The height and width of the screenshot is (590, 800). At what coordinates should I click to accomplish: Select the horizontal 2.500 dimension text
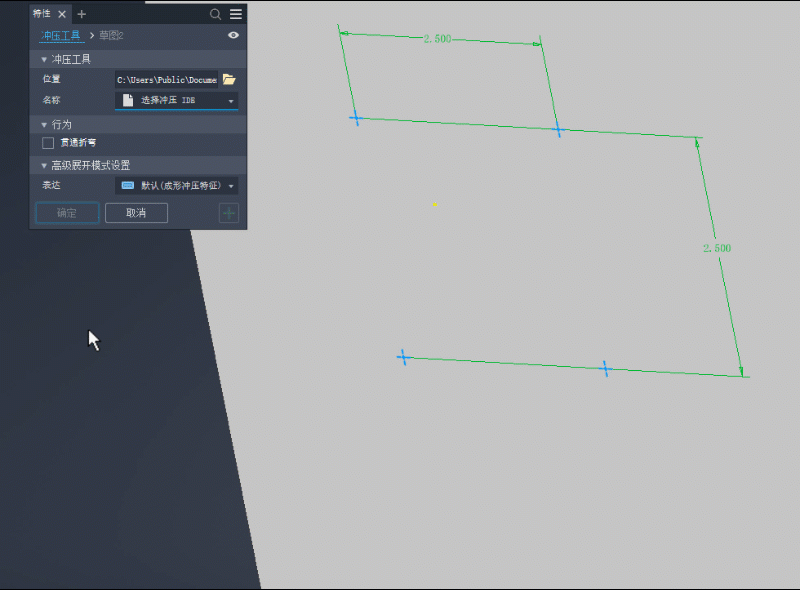(437, 39)
